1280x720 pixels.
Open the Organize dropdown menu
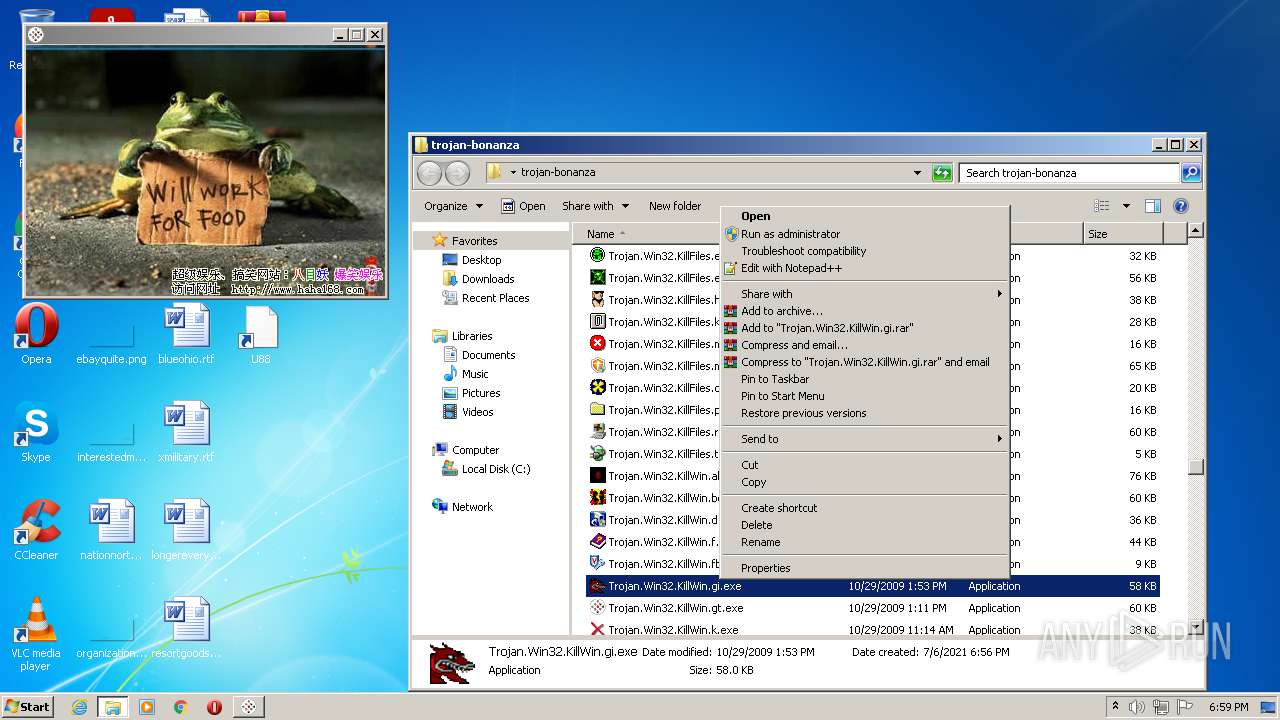(x=453, y=206)
